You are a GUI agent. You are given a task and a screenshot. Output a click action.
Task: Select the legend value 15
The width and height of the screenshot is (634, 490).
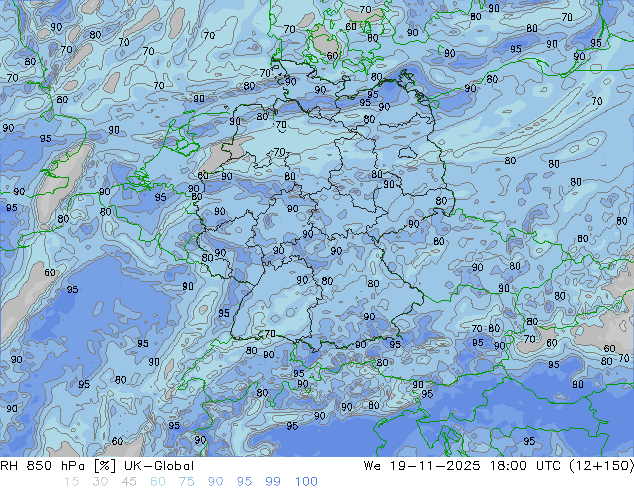[x=71, y=482]
